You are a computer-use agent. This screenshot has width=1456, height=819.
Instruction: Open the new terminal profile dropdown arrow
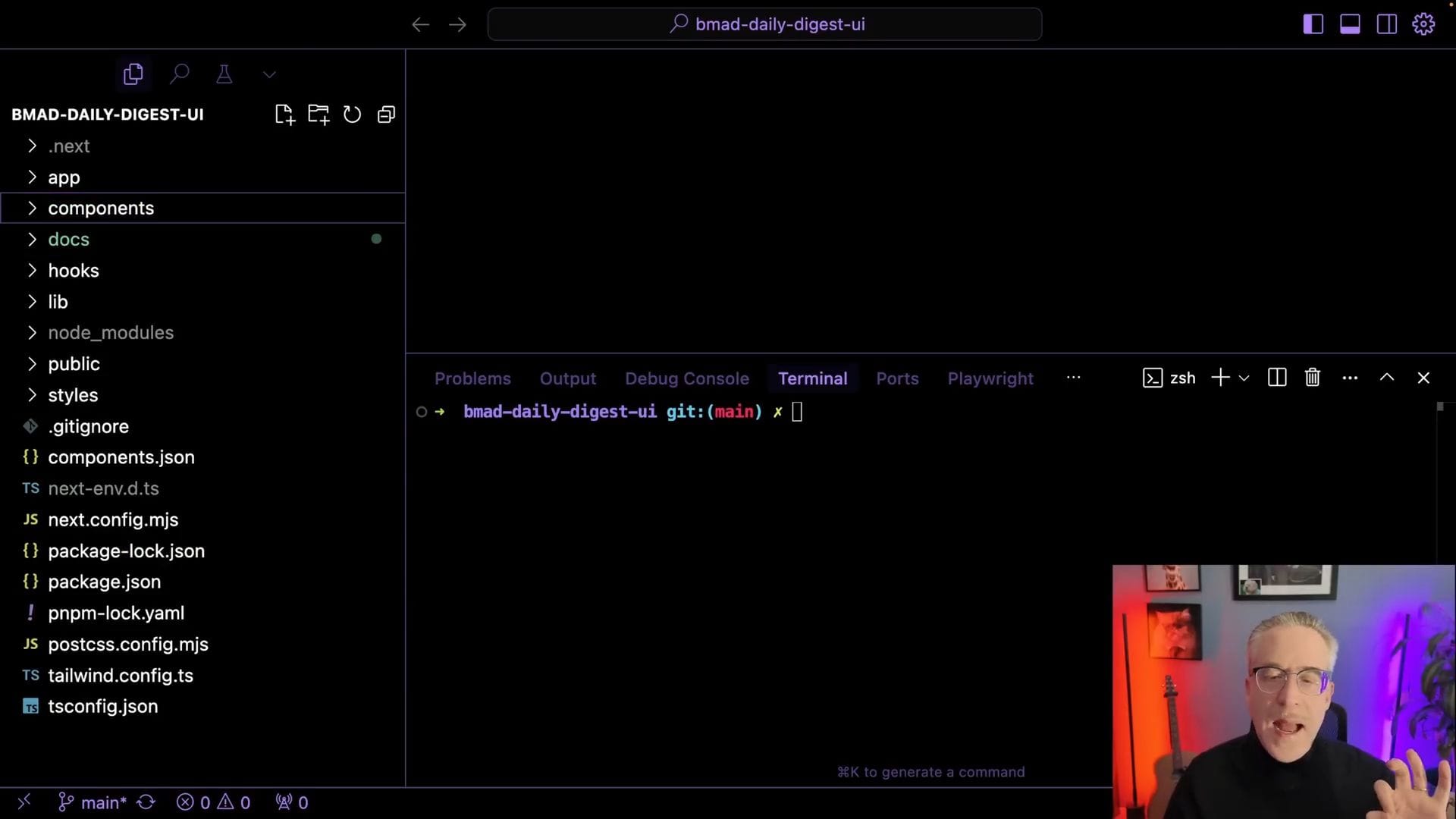click(x=1244, y=378)
